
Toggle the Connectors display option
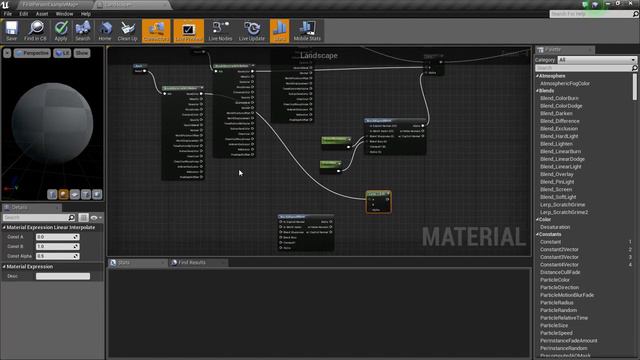tap(156, 31)
